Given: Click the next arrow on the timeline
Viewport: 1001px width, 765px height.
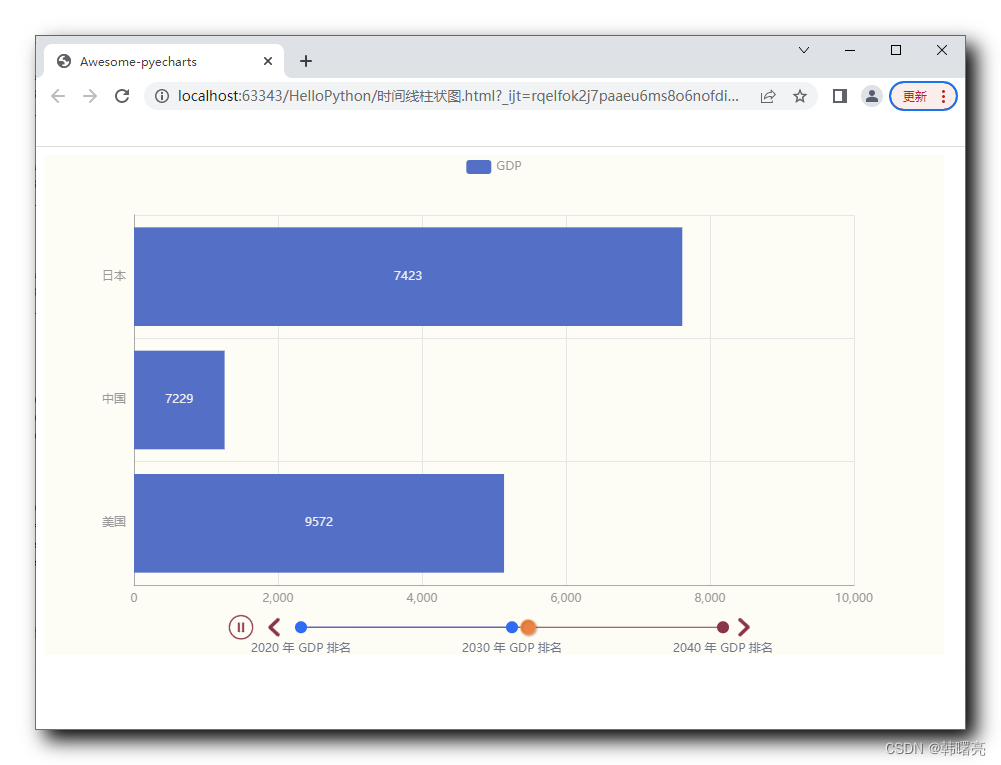Looking at the screenshot, I should (x=745, y=627).
